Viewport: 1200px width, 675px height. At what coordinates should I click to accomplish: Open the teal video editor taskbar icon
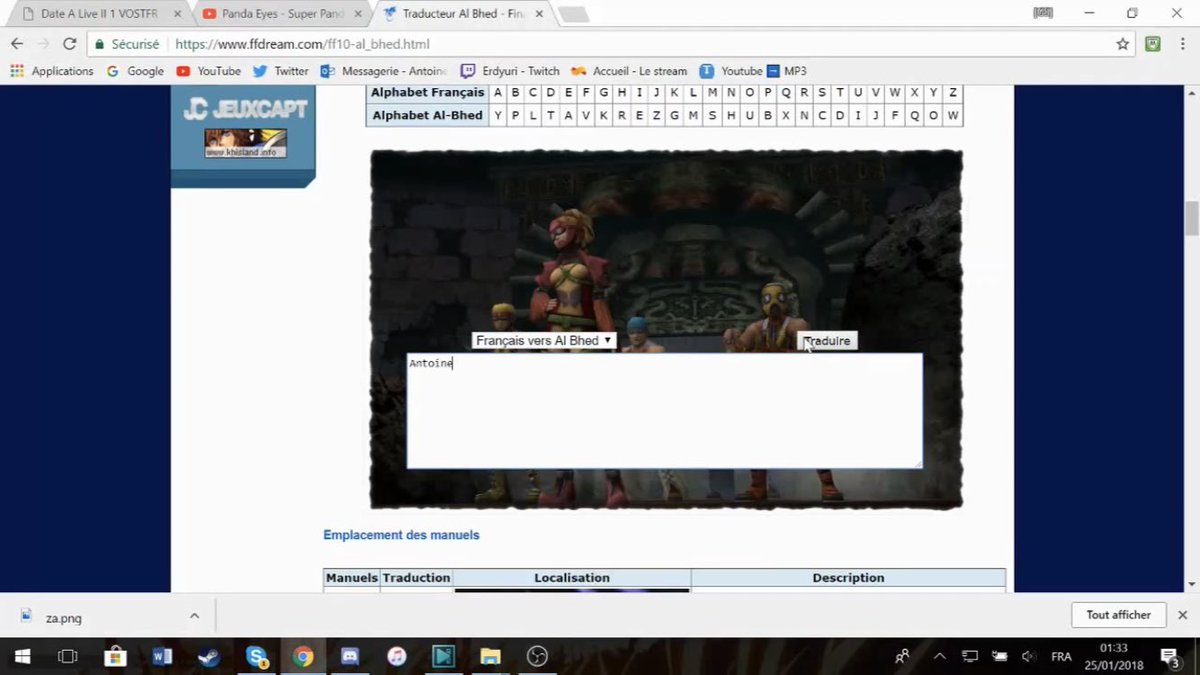pos(443,656)
